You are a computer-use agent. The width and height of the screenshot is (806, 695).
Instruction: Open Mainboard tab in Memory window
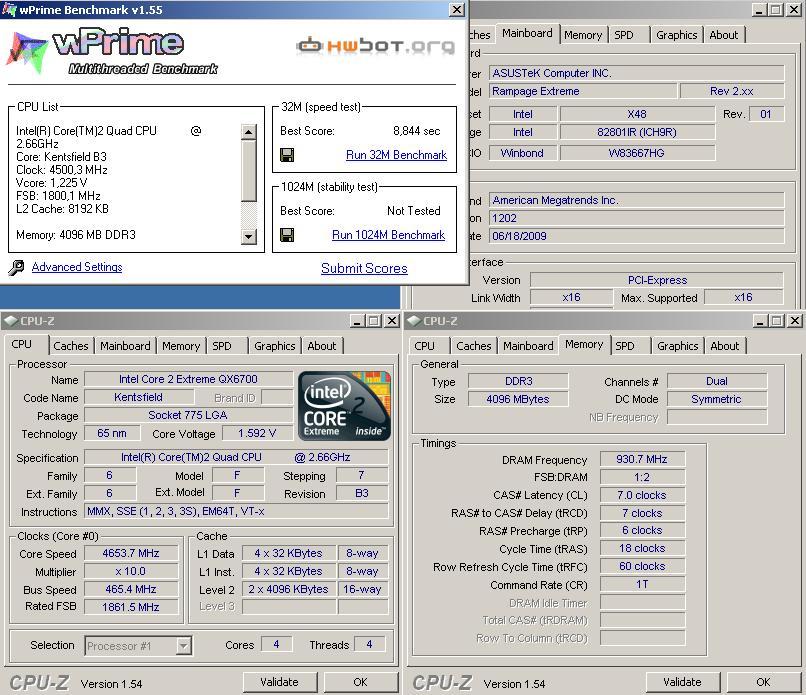point(528,346)
